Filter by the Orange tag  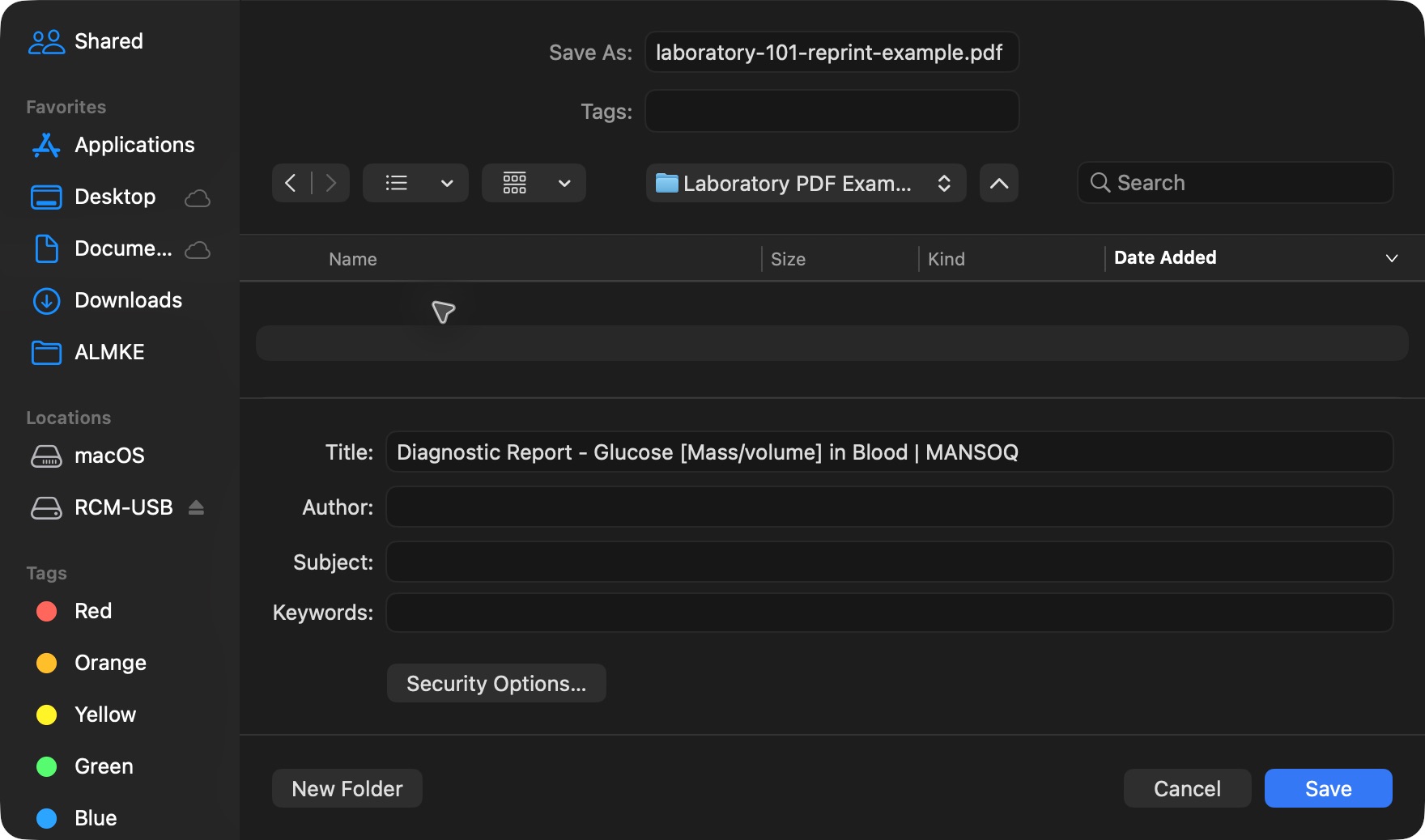(91, 663)
